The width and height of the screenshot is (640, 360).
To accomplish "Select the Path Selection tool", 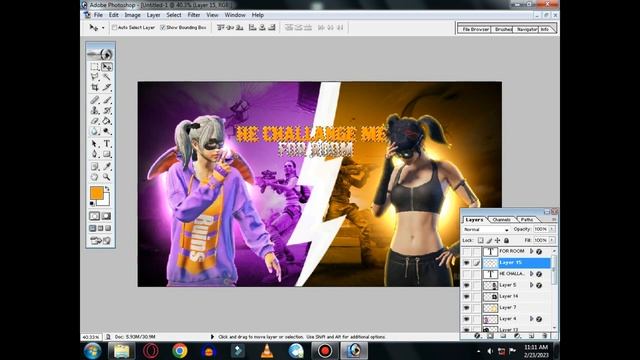I will pyautogui.click(x=95, y=144).
